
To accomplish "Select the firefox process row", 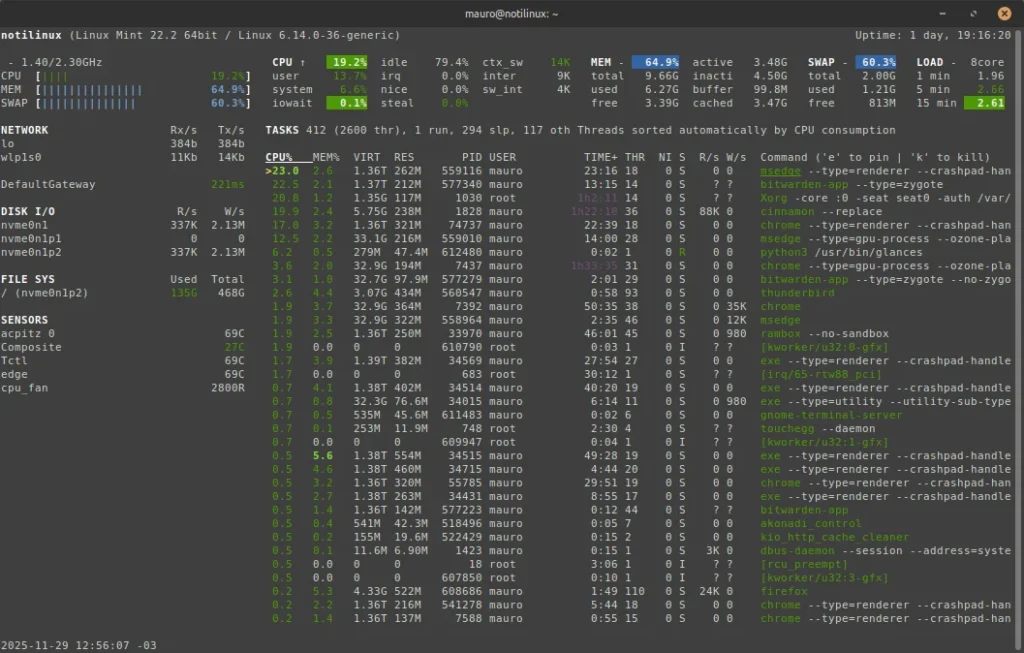I will pyautogui.click(x=783, y=591).
